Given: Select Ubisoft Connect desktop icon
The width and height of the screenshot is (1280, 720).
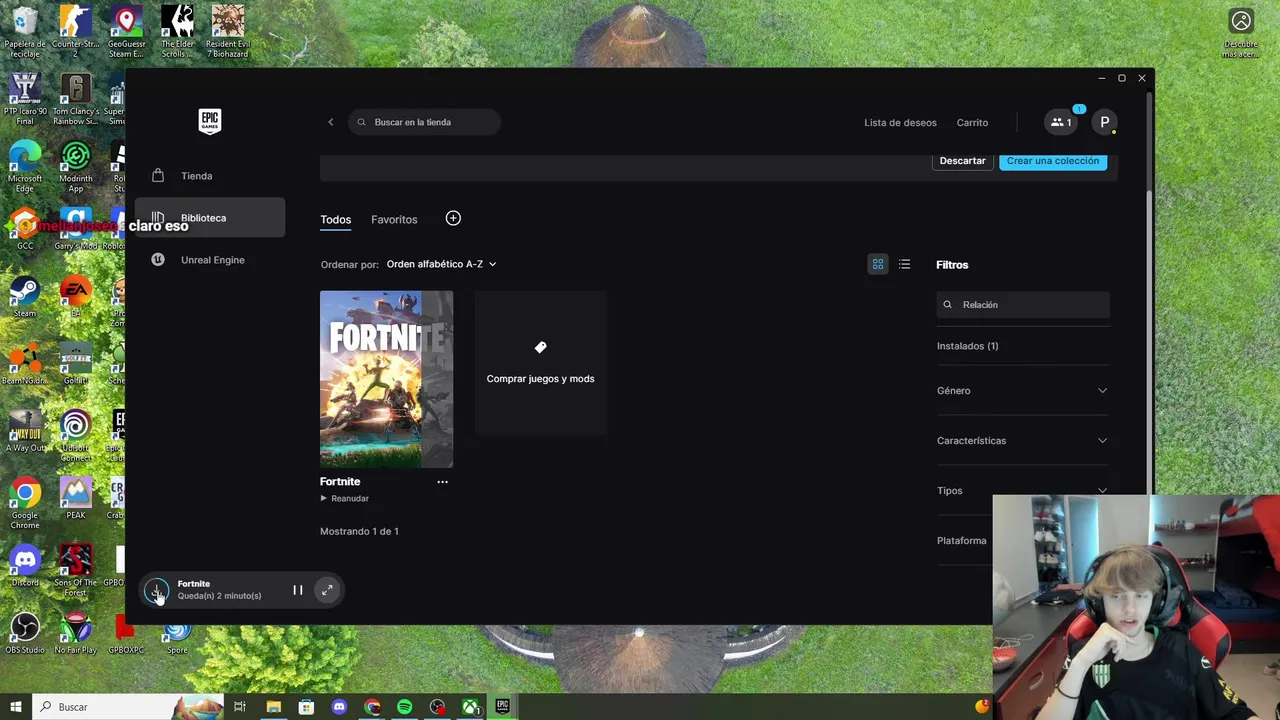Looking at the screenshot, I should point(75,436).
